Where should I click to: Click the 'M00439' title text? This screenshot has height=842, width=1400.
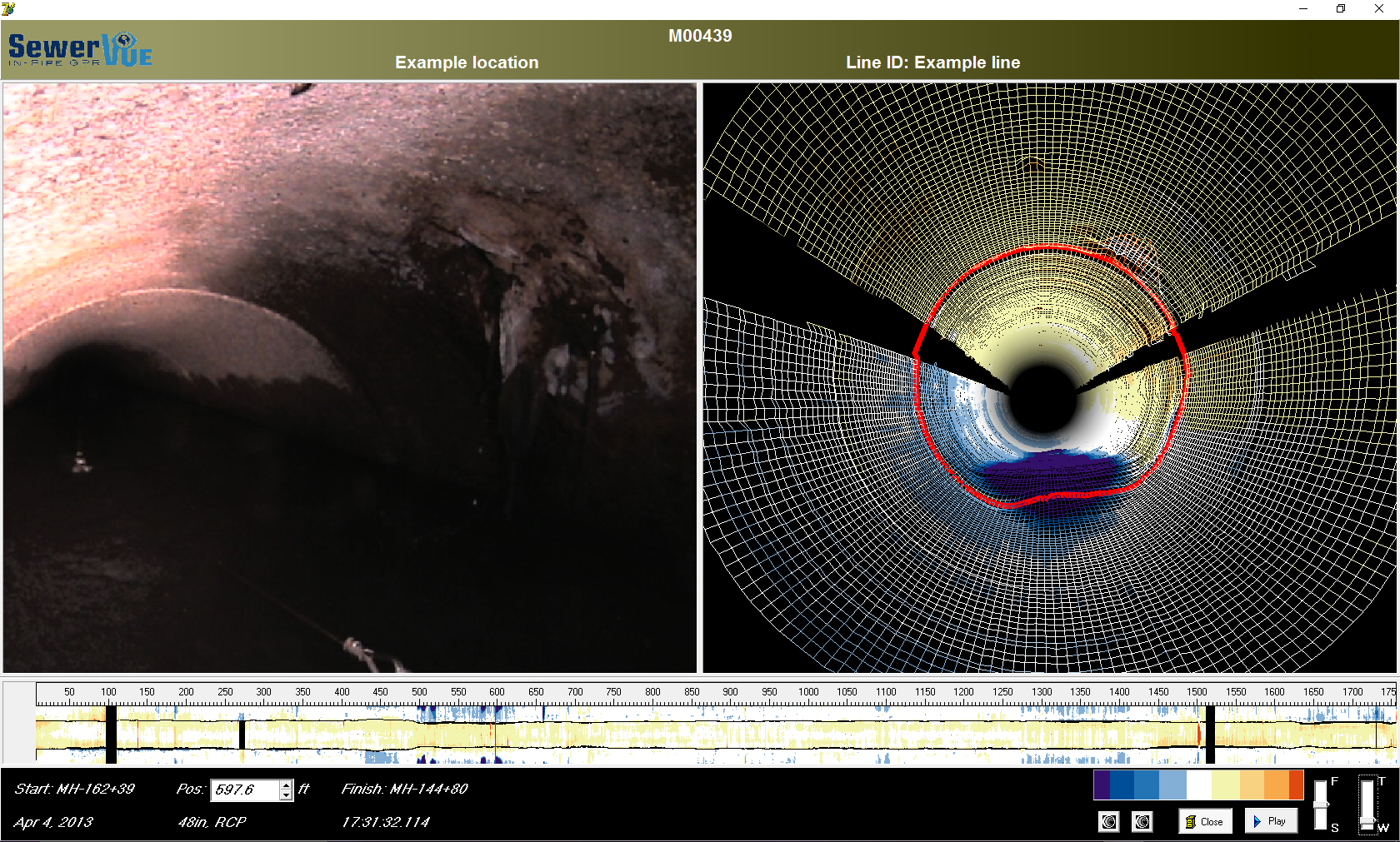(700, 36)
